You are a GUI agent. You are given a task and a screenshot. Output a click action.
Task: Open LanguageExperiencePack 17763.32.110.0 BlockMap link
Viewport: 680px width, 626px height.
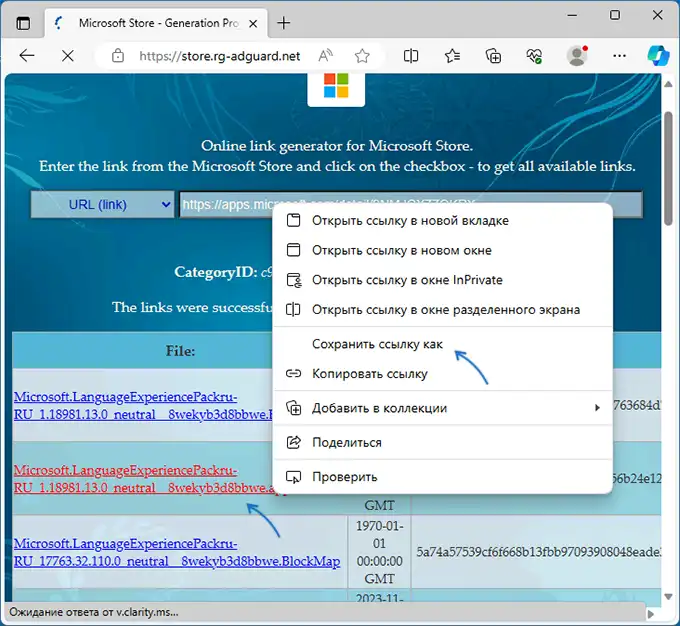(177, 552)
